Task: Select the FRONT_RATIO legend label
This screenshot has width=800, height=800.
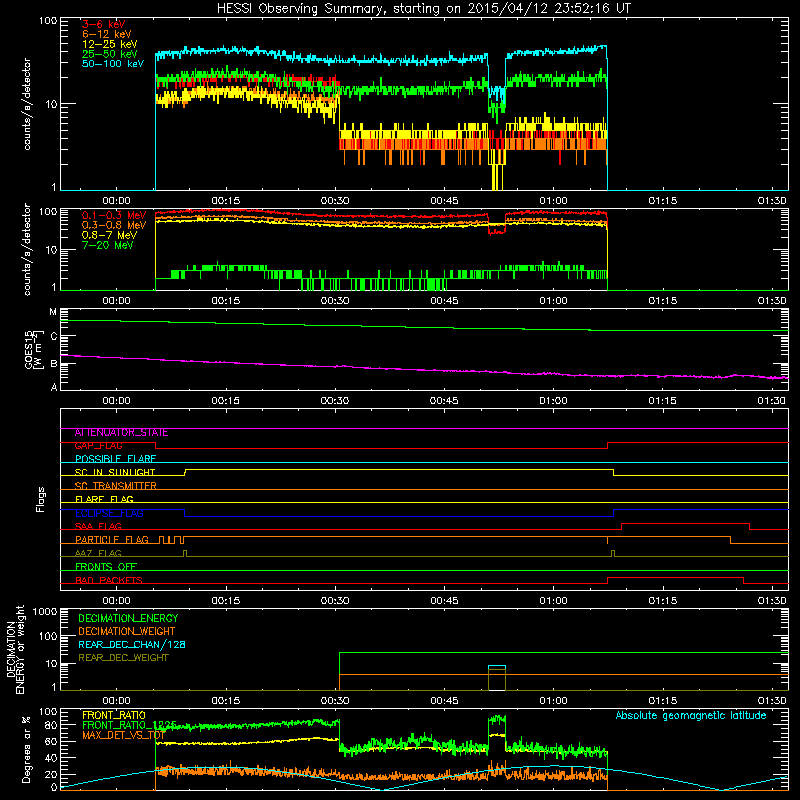Action: point(114,715)
